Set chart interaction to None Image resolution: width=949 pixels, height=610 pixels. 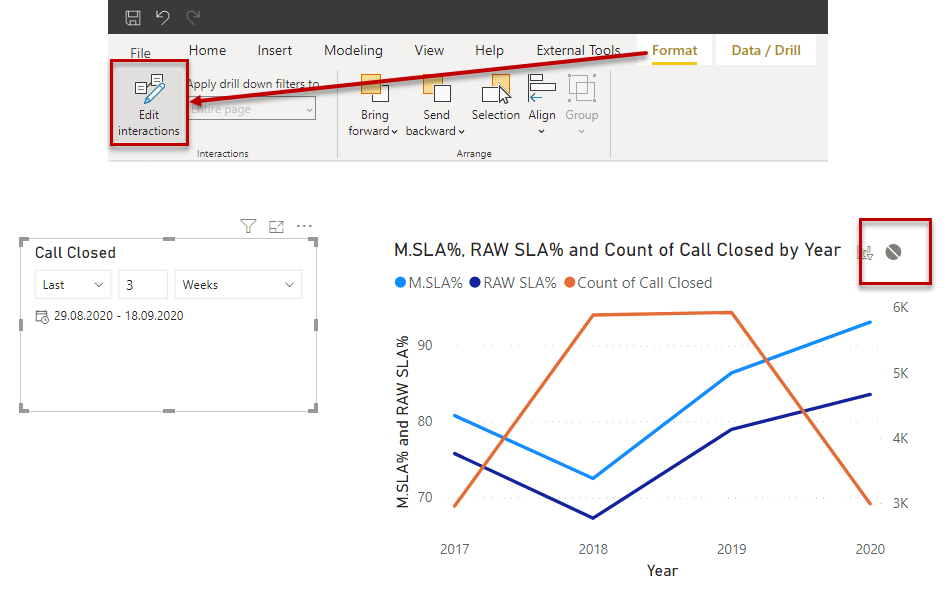point(893,252)
